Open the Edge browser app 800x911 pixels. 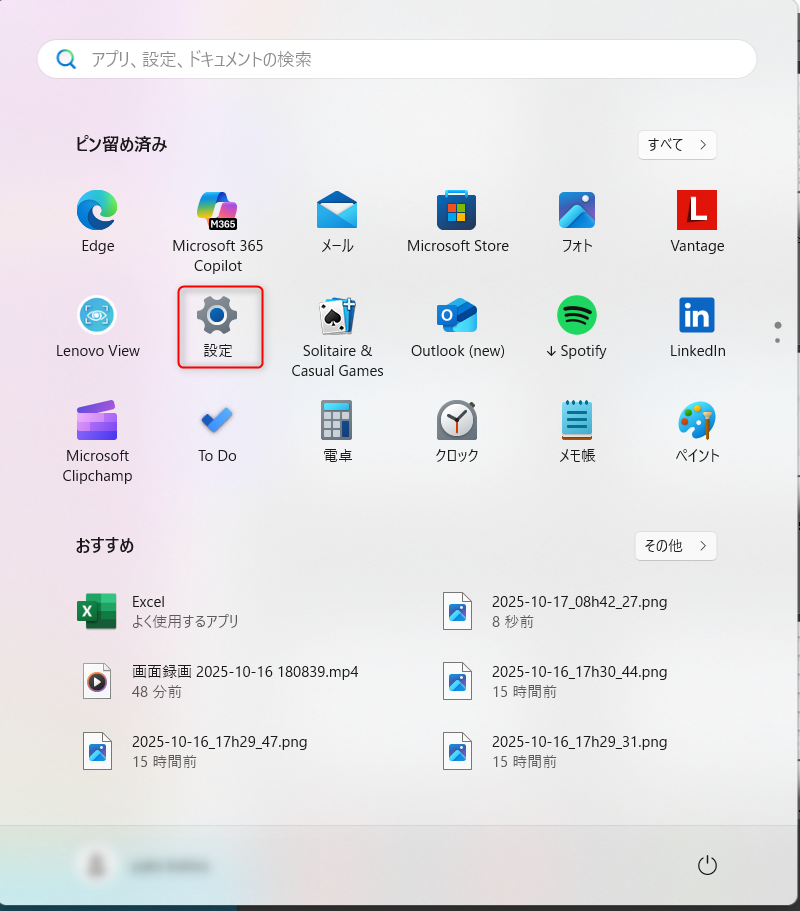click(98, 222)
